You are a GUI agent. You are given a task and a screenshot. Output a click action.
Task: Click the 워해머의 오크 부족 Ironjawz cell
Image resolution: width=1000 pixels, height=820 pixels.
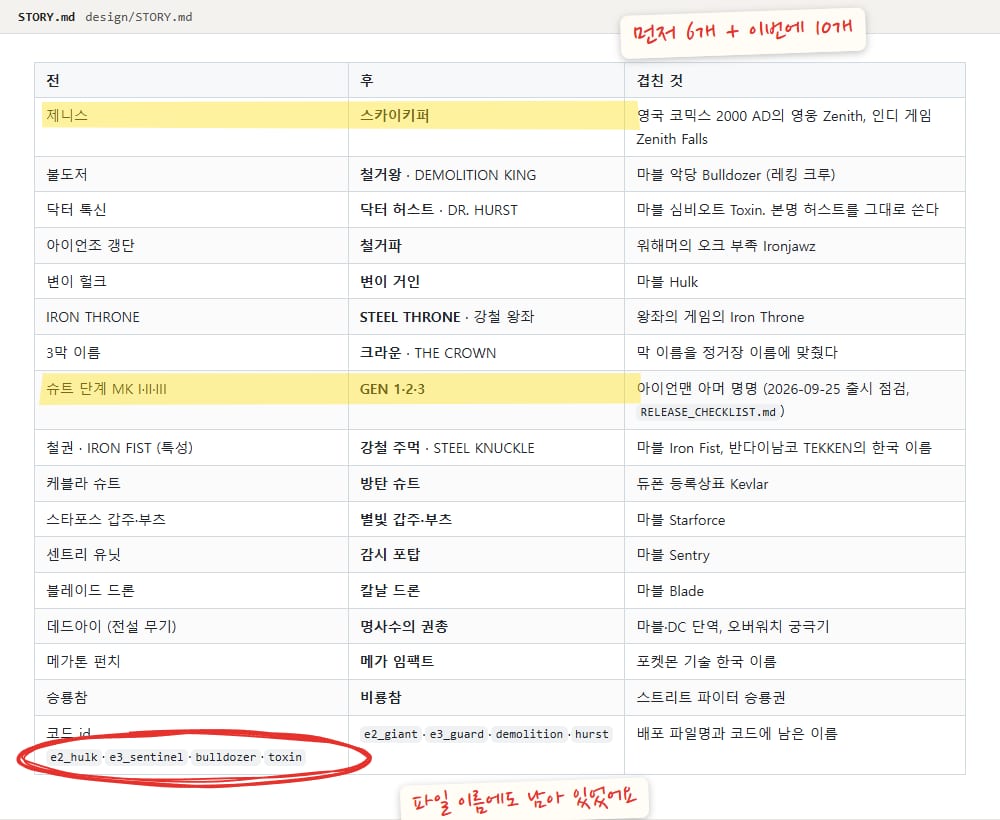(x=795, y=245)
